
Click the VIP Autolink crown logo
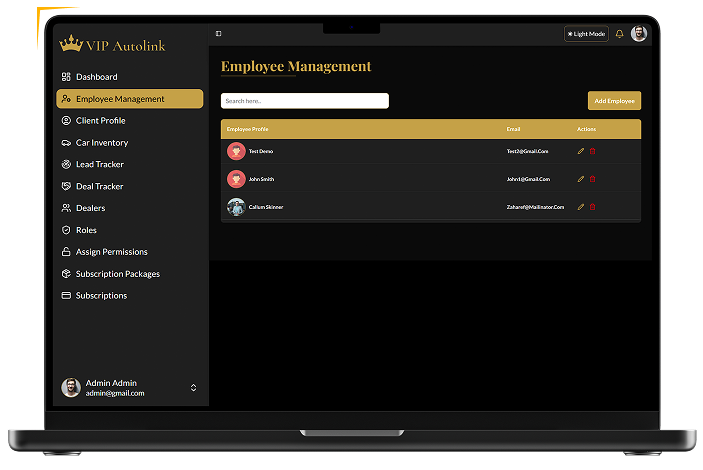point(71,44)
